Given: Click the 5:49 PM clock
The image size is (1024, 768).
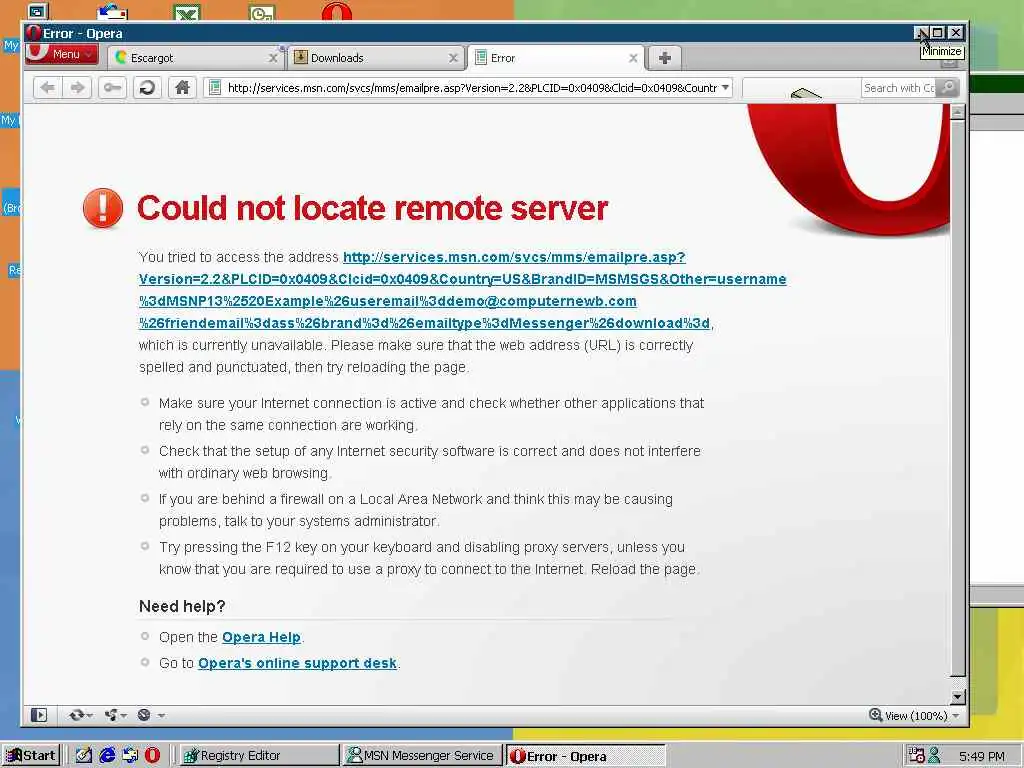Looking at the screenshot, I should (982, 756).
